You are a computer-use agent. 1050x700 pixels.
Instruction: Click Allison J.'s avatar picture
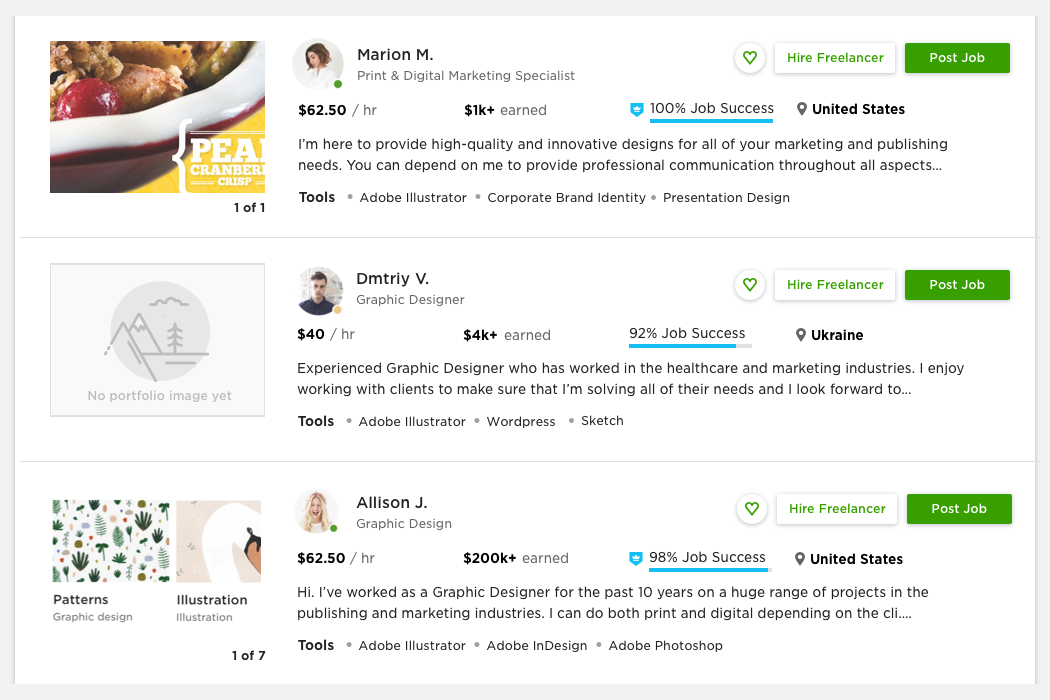pyautogui.click(x=317, y=512)
